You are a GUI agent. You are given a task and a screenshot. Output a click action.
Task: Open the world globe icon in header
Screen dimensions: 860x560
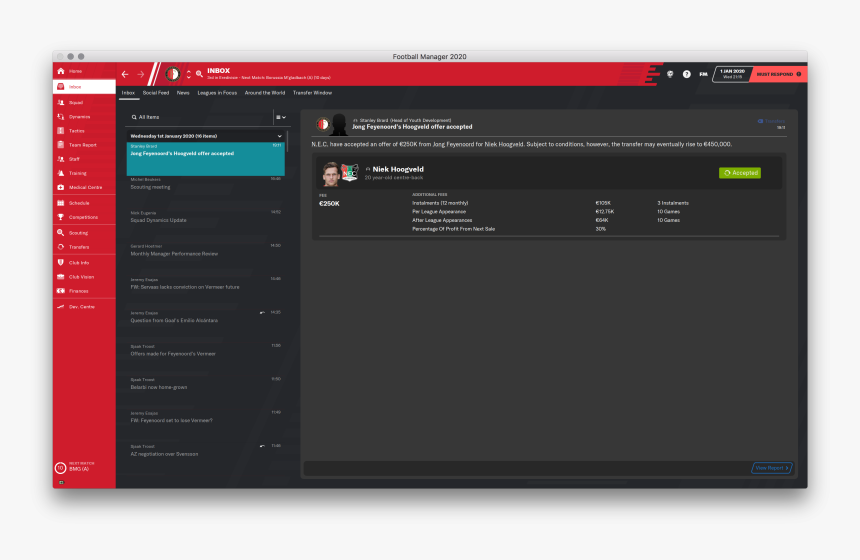tap(670, 74)
